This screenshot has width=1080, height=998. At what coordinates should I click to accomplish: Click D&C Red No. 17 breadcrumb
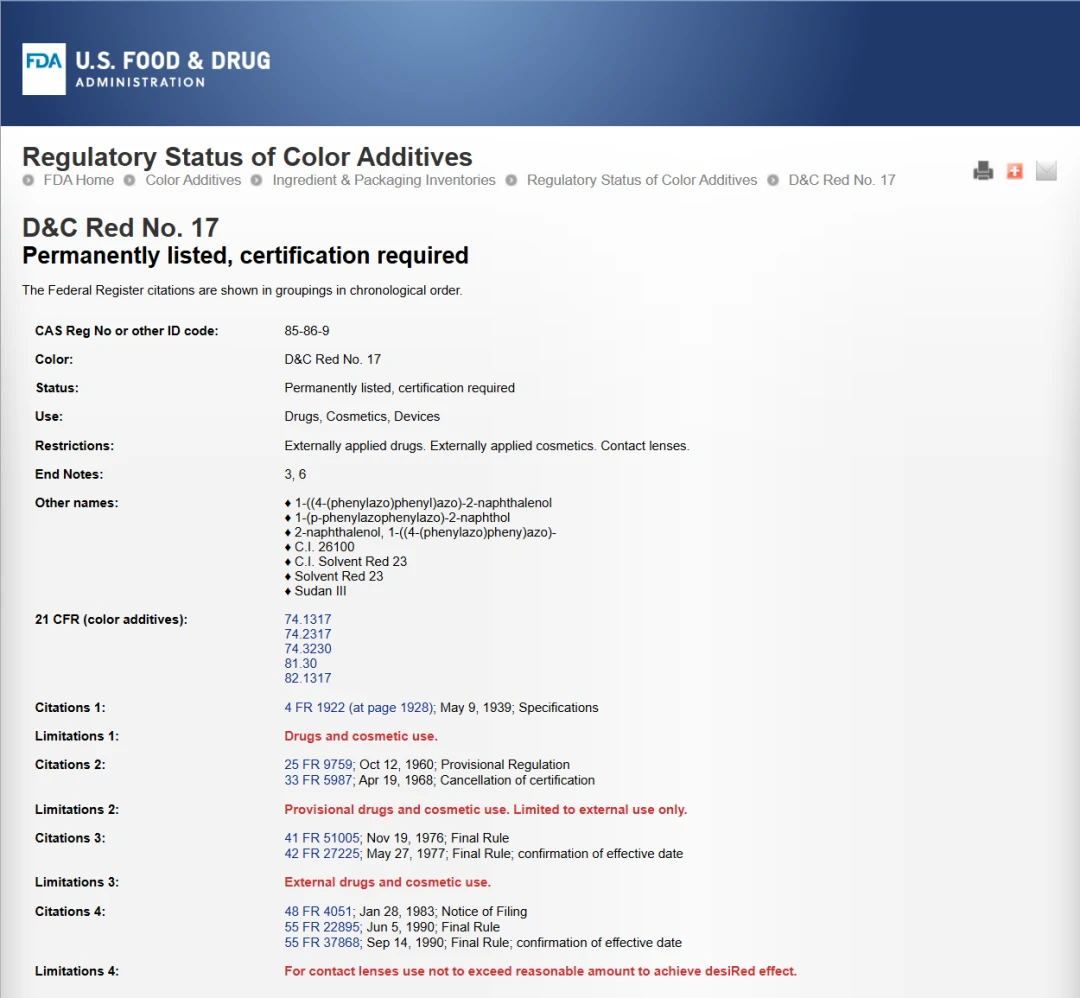(x=842, y=180)
